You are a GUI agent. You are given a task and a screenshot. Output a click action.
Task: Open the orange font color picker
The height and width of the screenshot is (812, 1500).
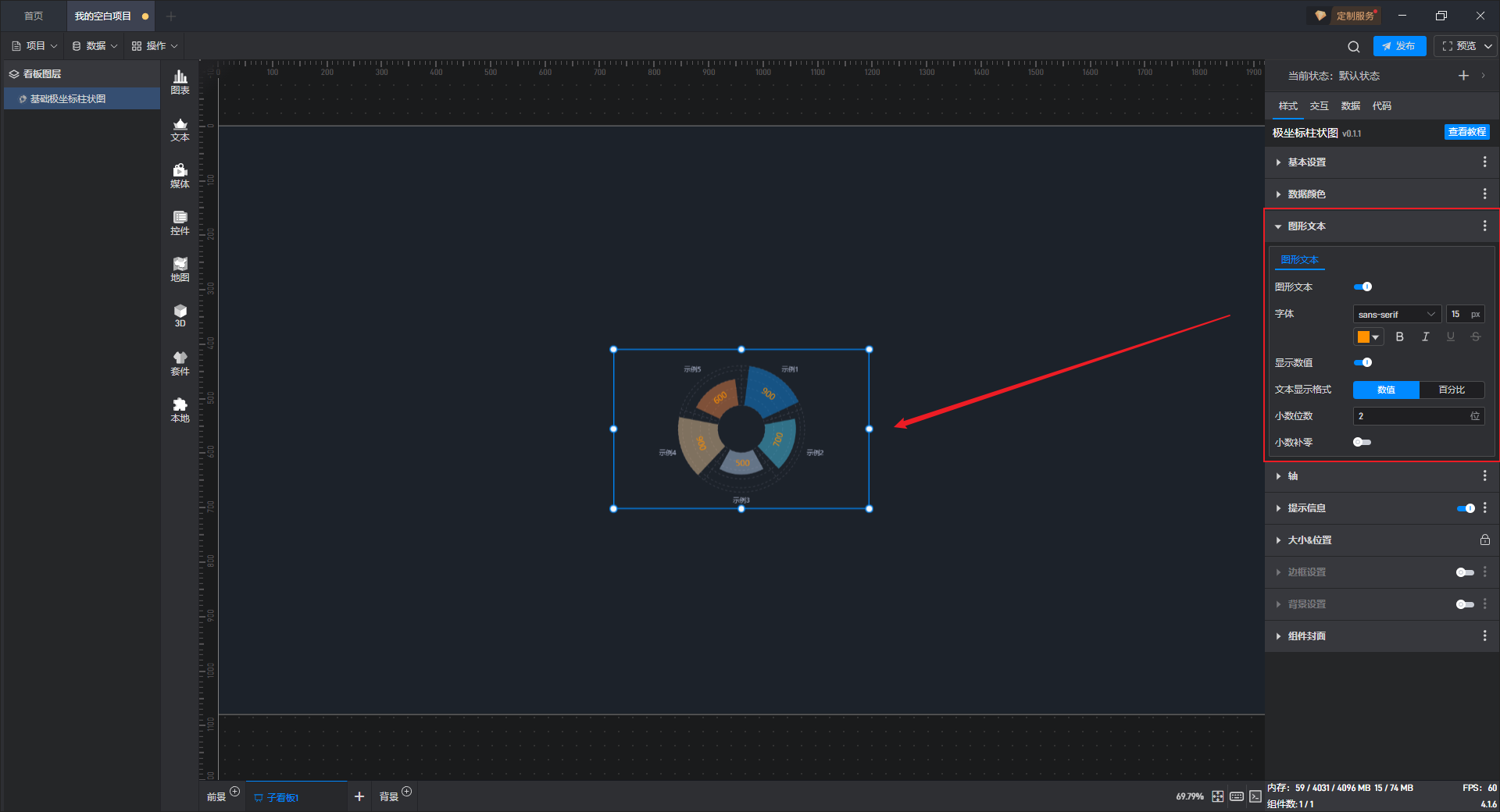point(1368,337)
